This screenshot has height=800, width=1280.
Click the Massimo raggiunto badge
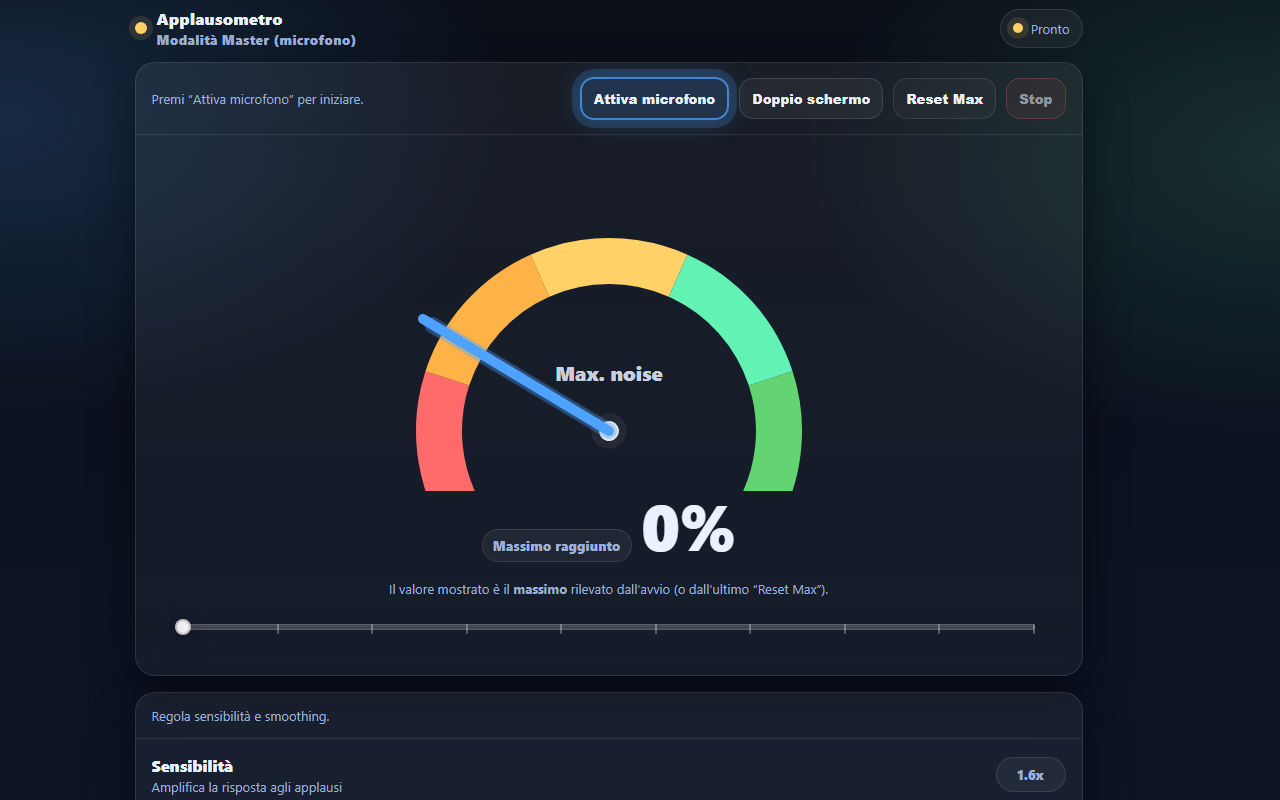(x=557, y=546)
